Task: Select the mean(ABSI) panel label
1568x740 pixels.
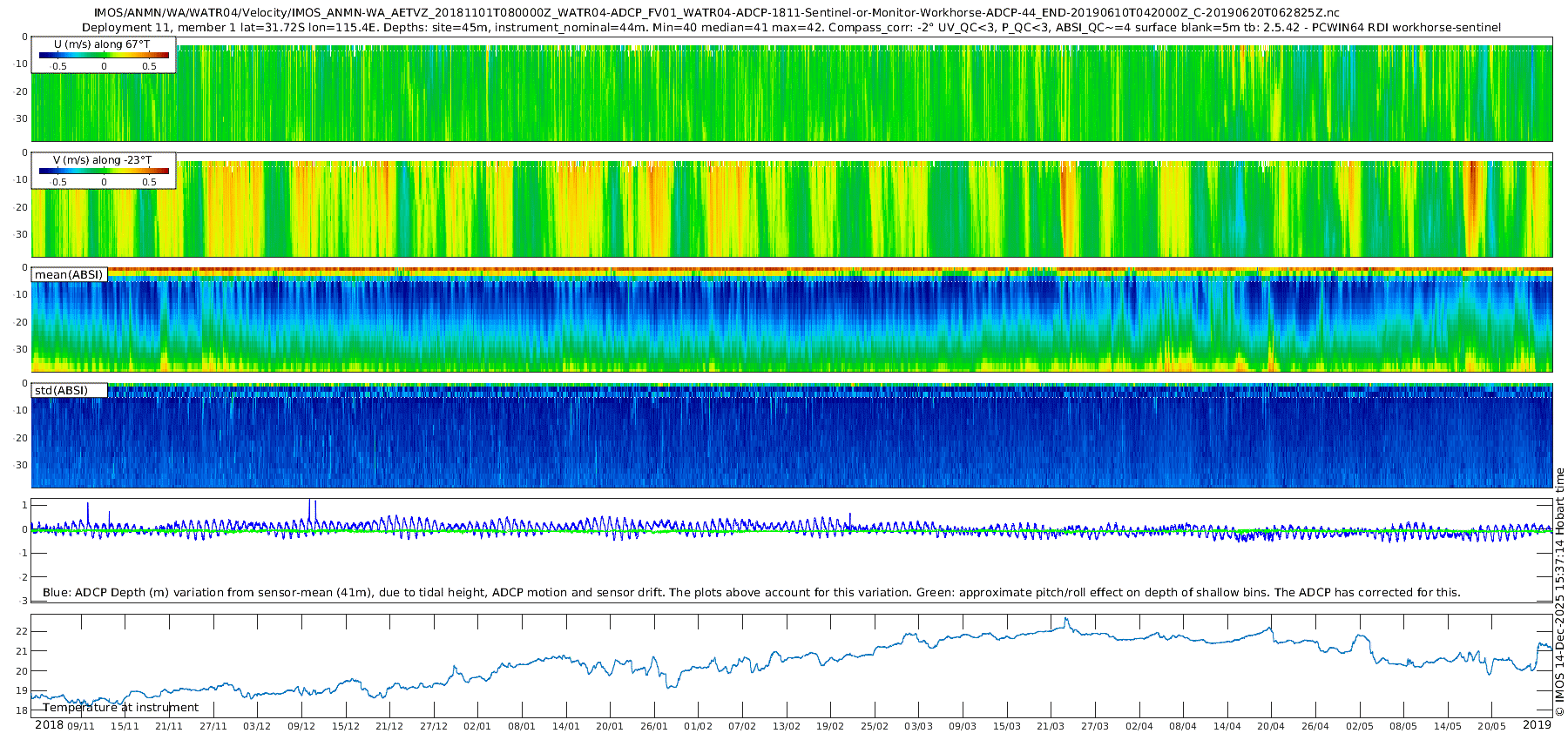Action: click(x=69, y=275)
